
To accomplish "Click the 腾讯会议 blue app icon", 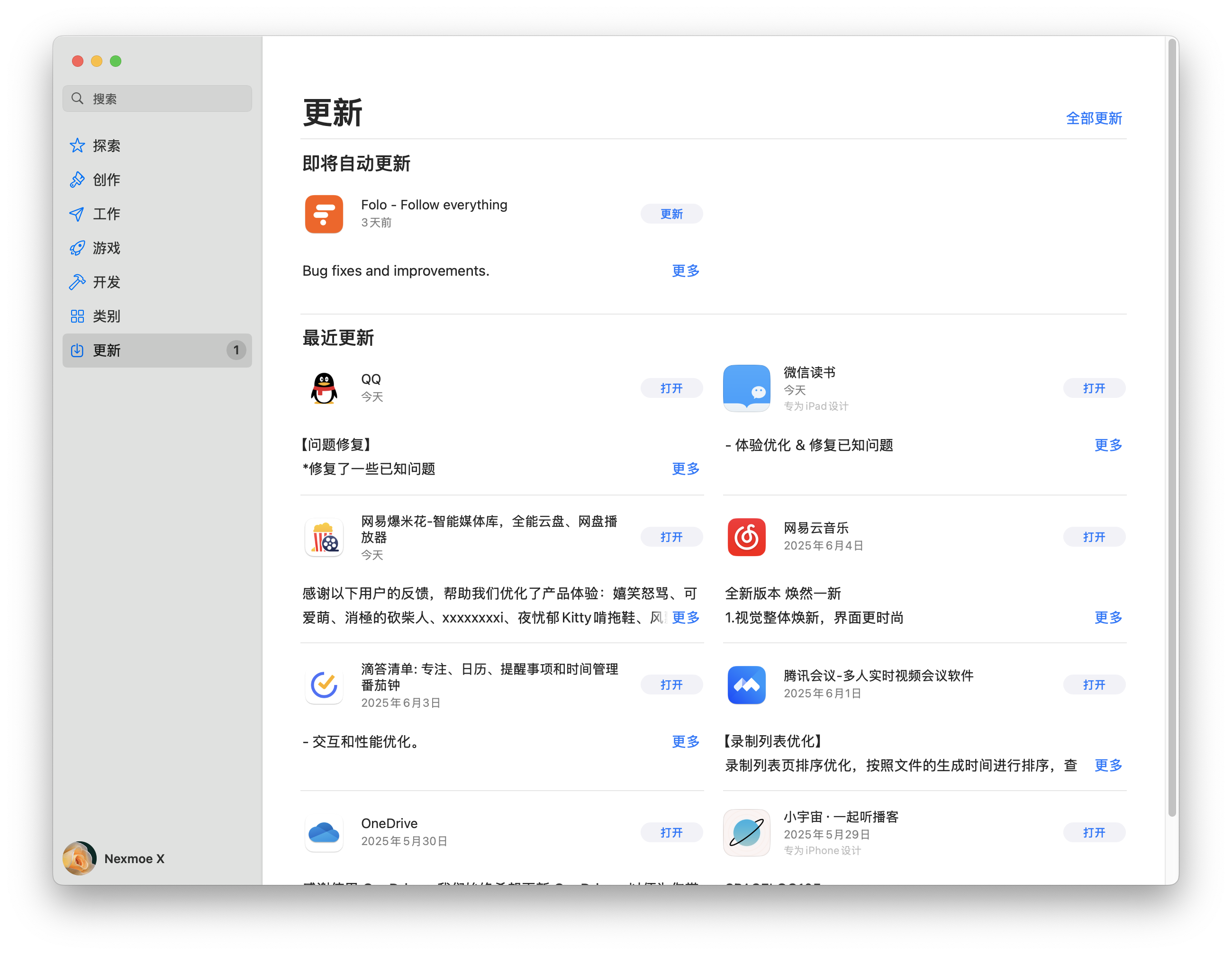I will point(746,685).
